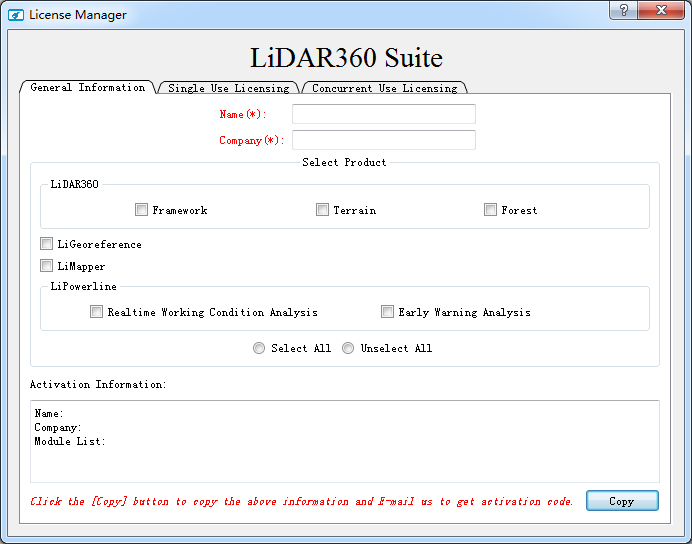692x544 pixels.
Task: Open the Single Use Licensing tab
Action: pyautogui.click(x=229, y=89)
